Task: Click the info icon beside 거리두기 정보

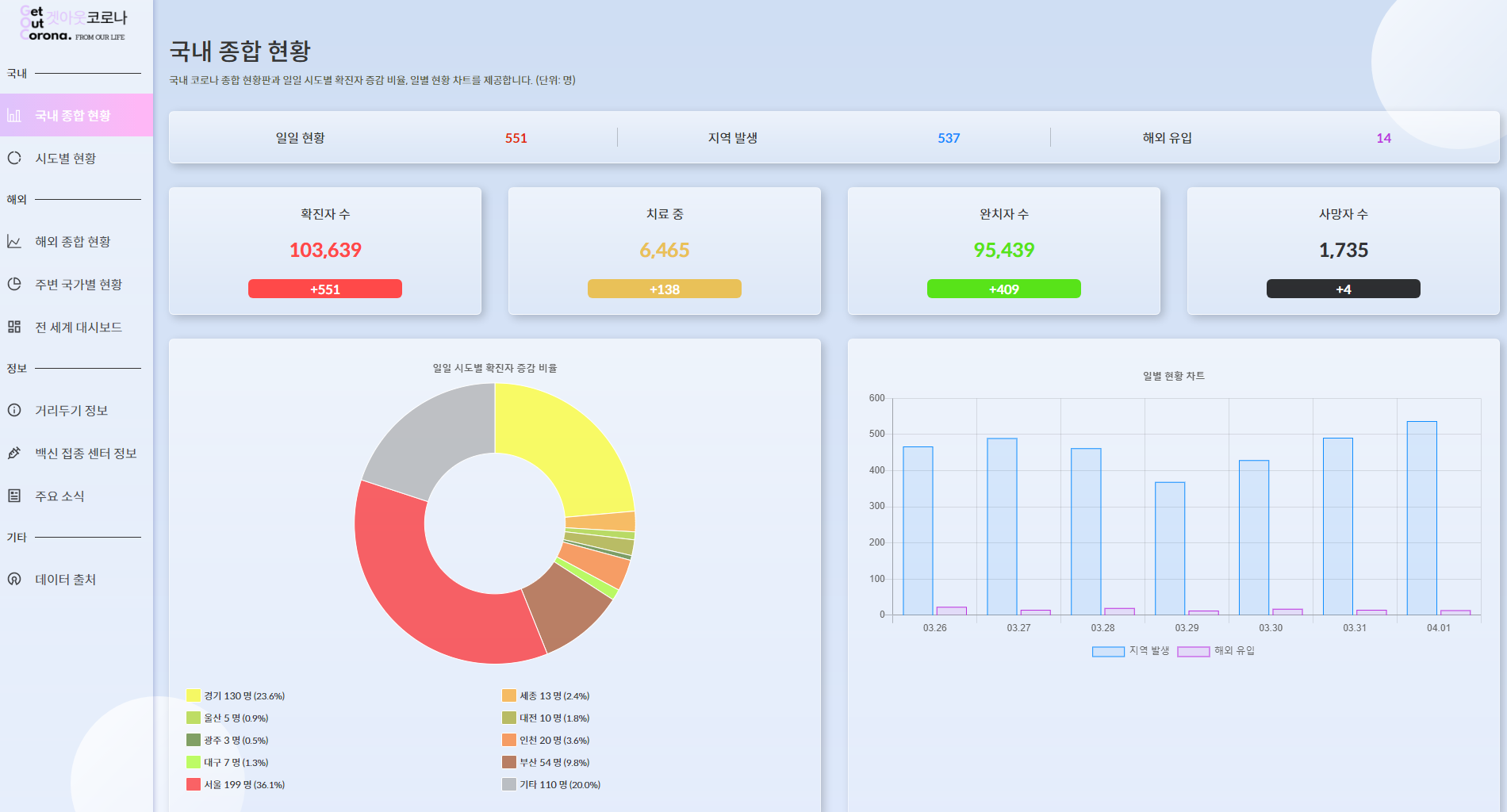Action: pyautogui.click(x=14, y=410)
